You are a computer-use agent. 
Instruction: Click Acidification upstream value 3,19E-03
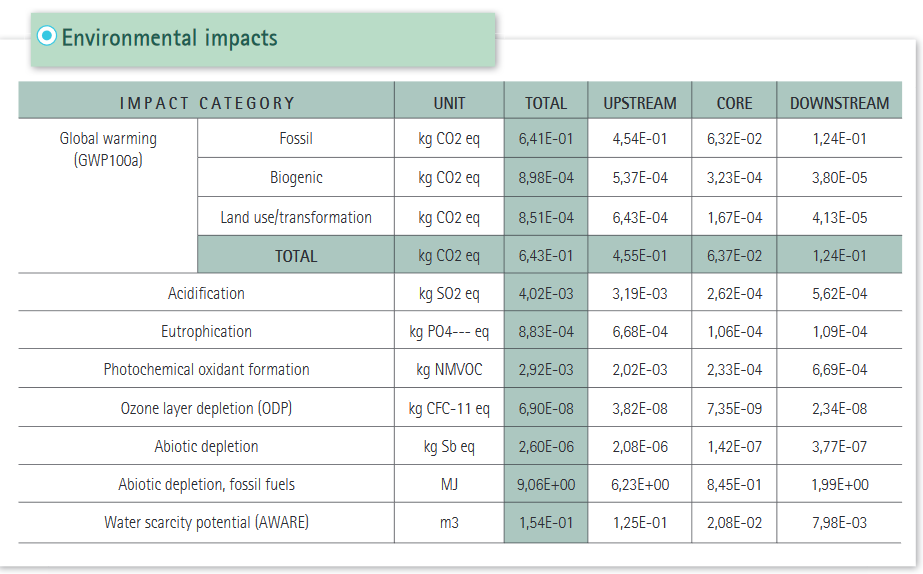[640, 293]
